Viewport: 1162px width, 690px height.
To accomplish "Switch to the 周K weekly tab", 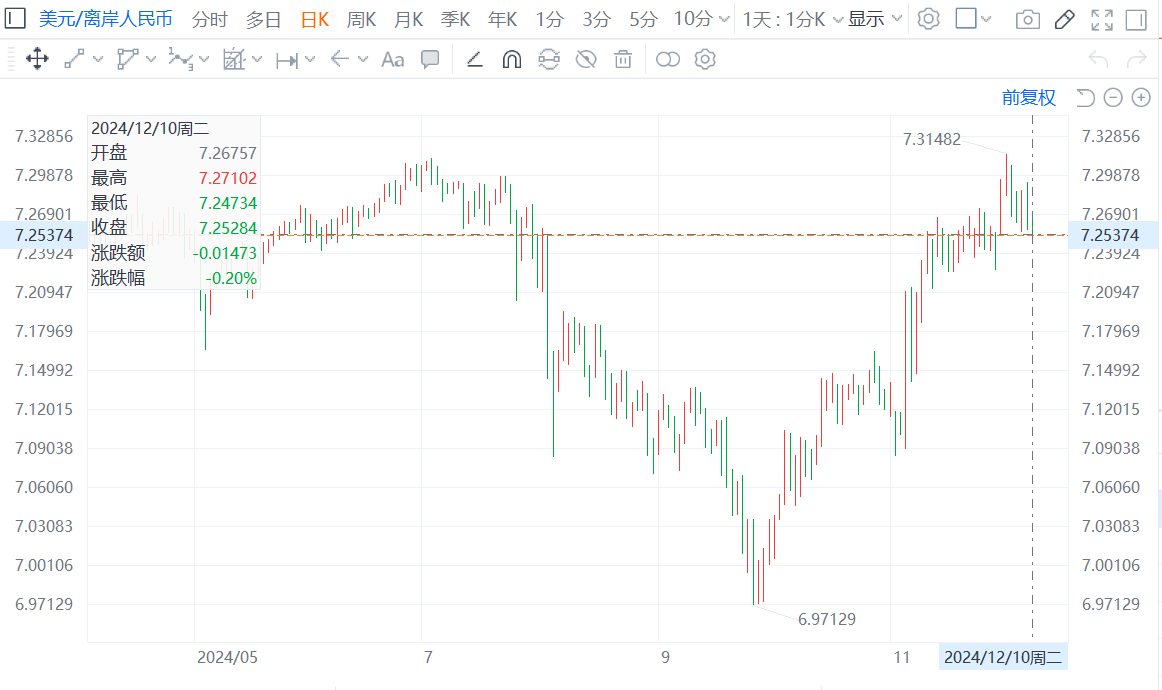I will point(361,19).
